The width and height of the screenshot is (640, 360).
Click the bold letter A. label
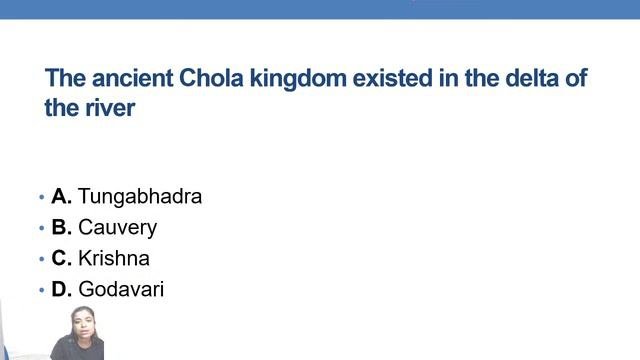coord(62,196)
